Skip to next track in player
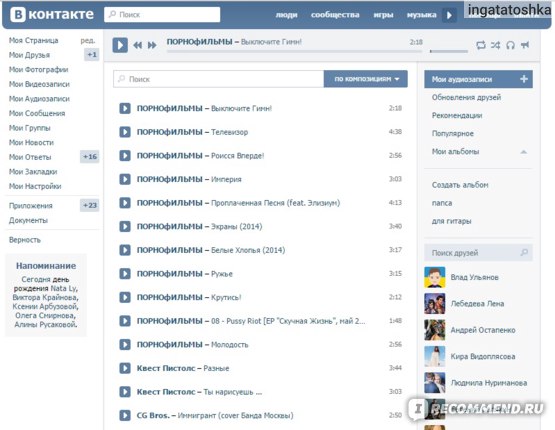The height and width of the screenshot is (430, 555). click(152, 45)
